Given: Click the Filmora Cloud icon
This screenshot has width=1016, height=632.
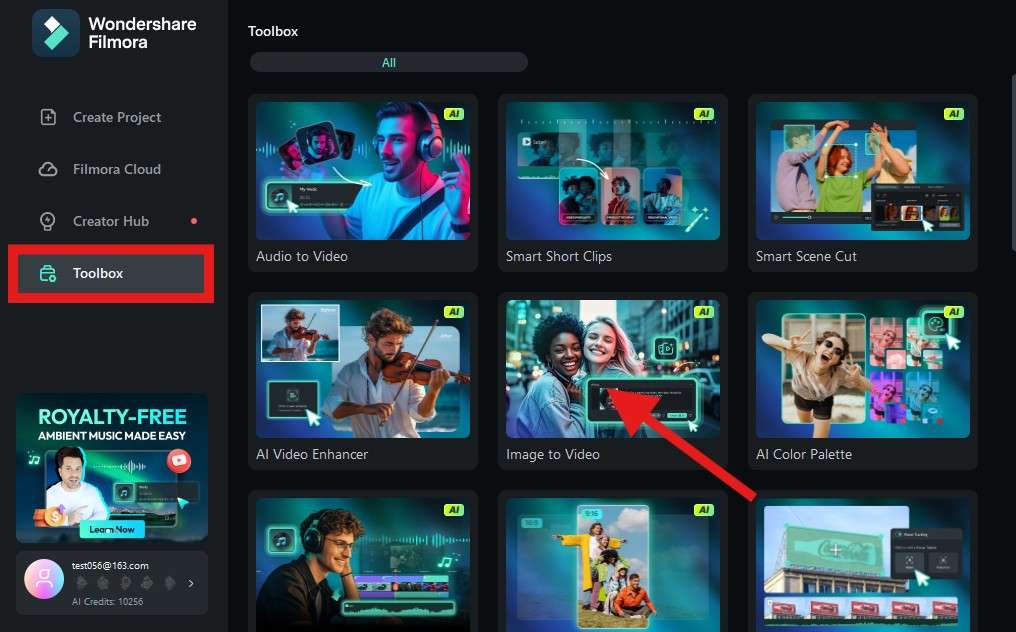Looking at the screenshot, I should click(48, 169).
